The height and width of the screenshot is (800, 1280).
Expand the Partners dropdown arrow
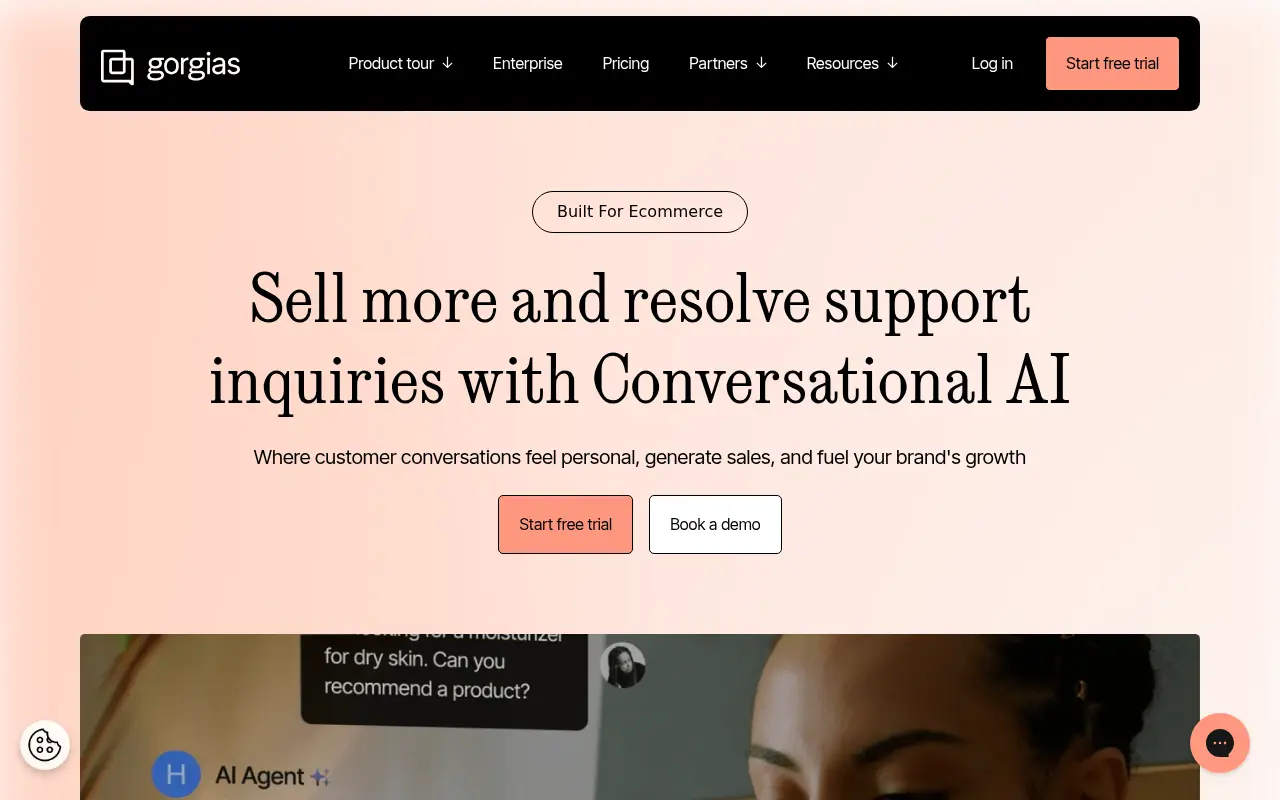click(761, 63)
